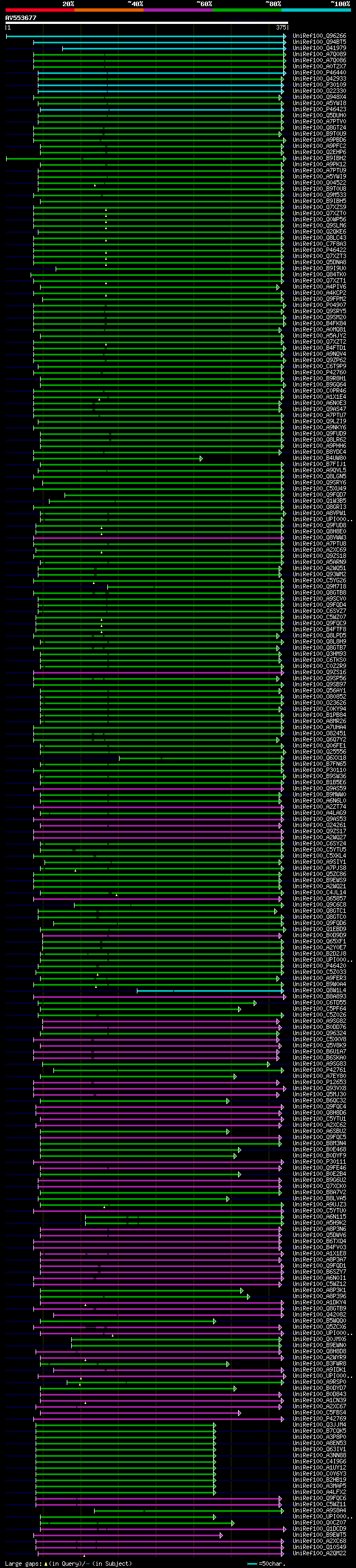The height and width of the screenshot is (1568, 356).
Task: Select hit label UniRef100_Q42933
Action: 319,78
